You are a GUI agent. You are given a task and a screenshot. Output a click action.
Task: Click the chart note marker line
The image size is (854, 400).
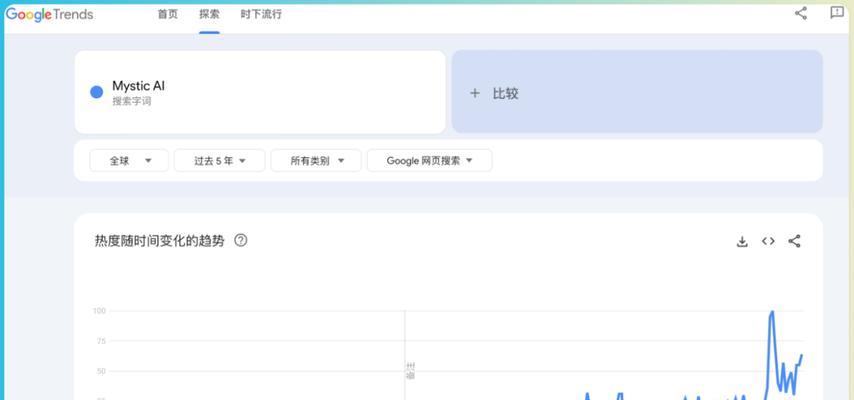pos(405,354)
